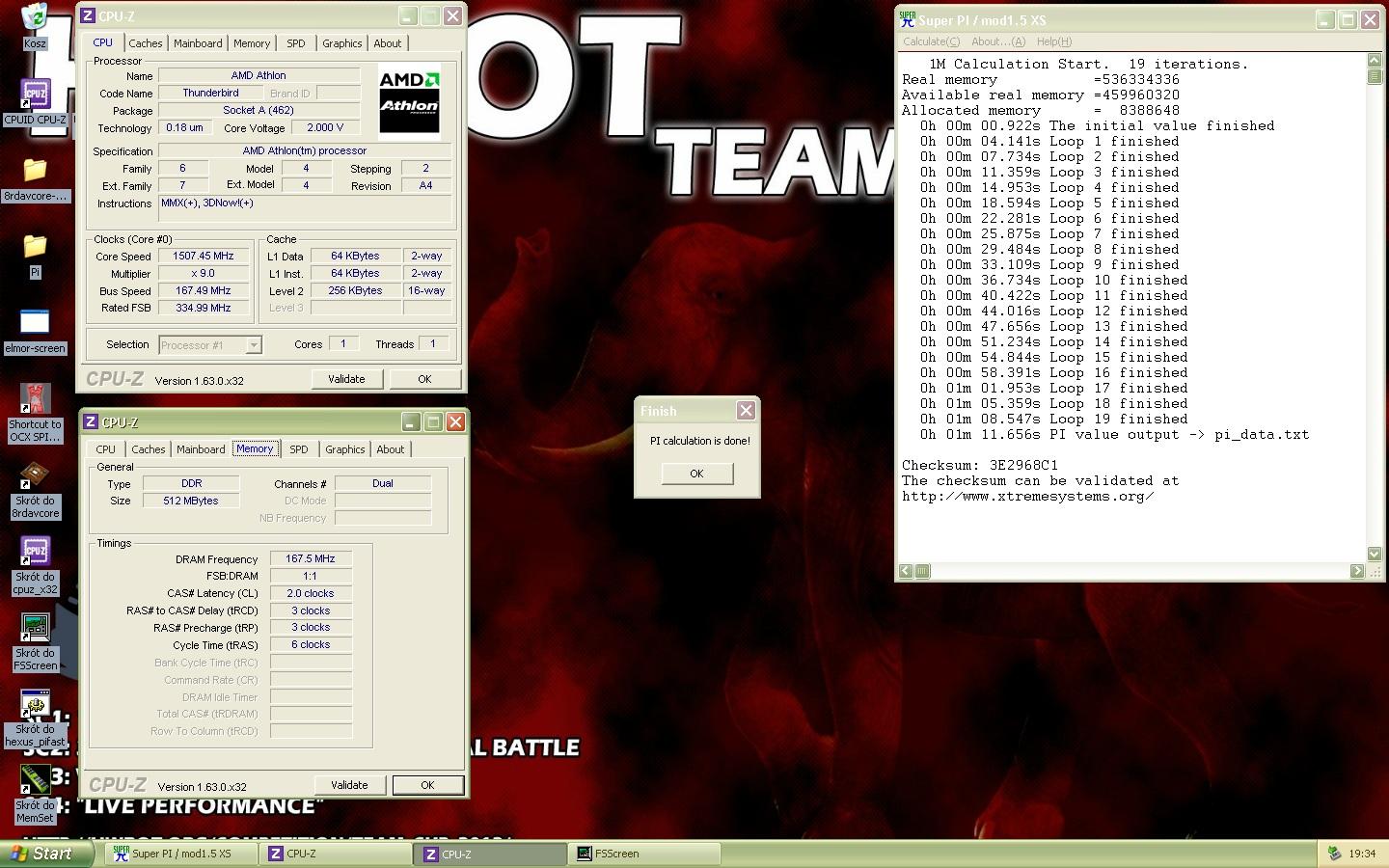Click the Memory Size value 512 MBytes

[191, 502]
